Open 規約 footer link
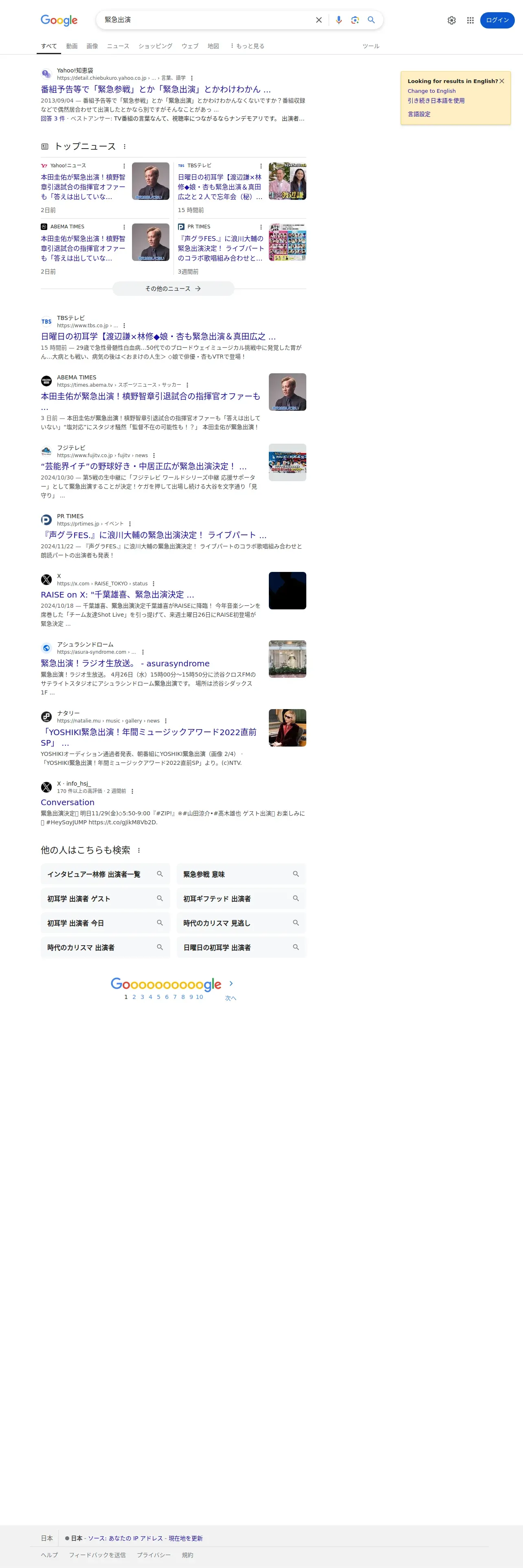Image resolution: width=523 pixels, height=1568 pixels. (x=187, y=1555)
